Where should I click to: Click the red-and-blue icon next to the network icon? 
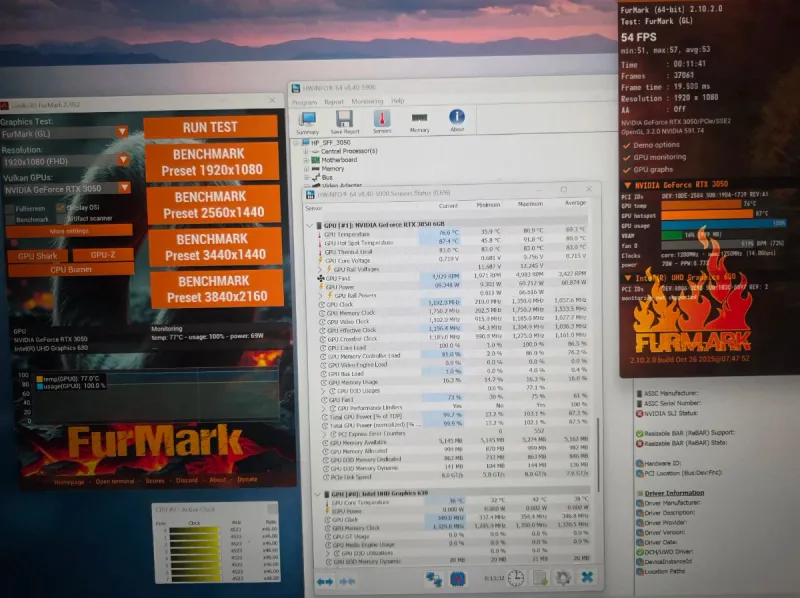458,579
